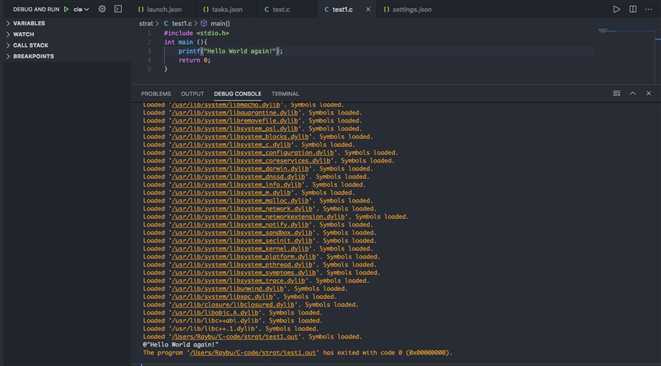Clear the debug console output
661x366 pixels.
(617, 93)
